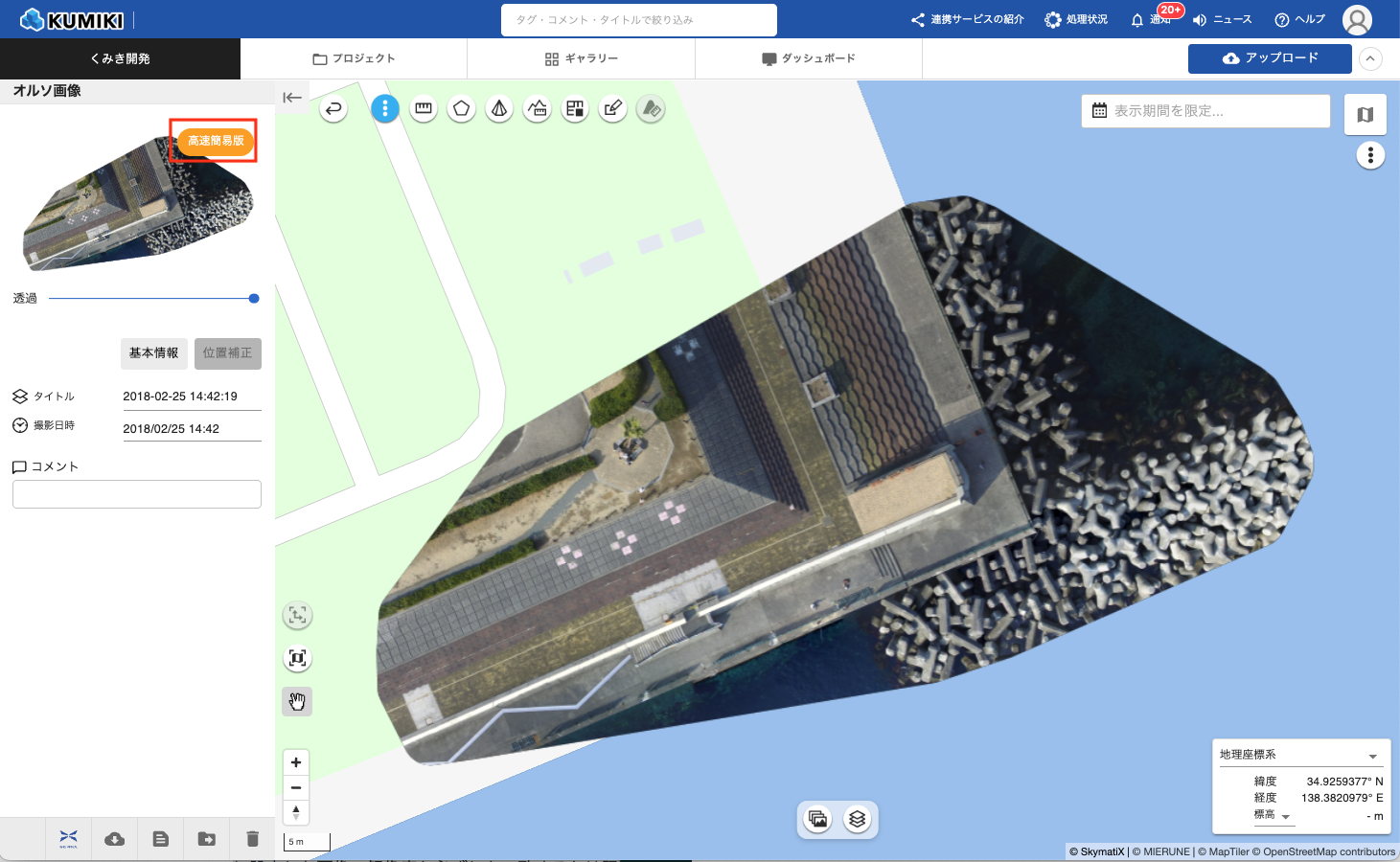This screenshot has width=1400, height=862.
Task: Click the アップロード button
Action: click(1270, 58)
